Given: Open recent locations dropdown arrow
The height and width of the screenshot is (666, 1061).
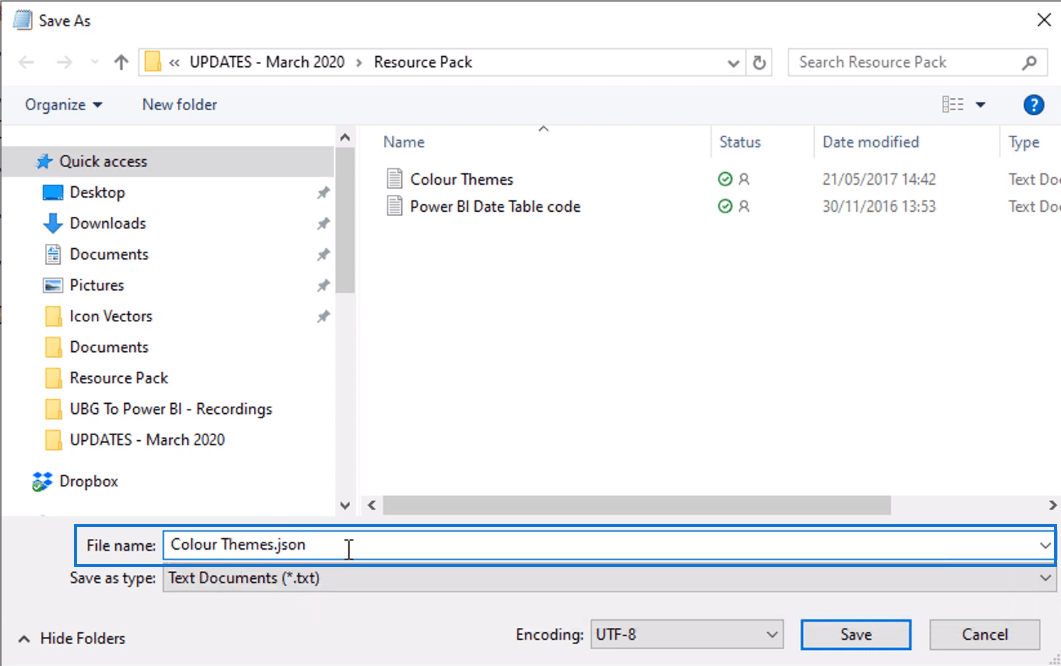Looking at the screenshot, I should point(94,62).
